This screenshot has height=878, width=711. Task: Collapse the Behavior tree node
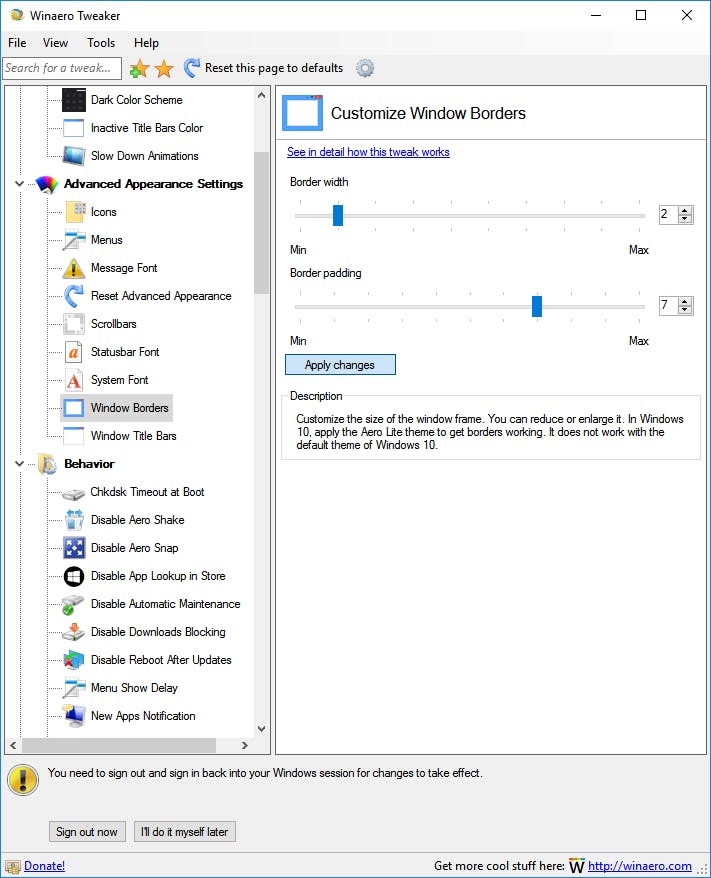click(19, 464)
